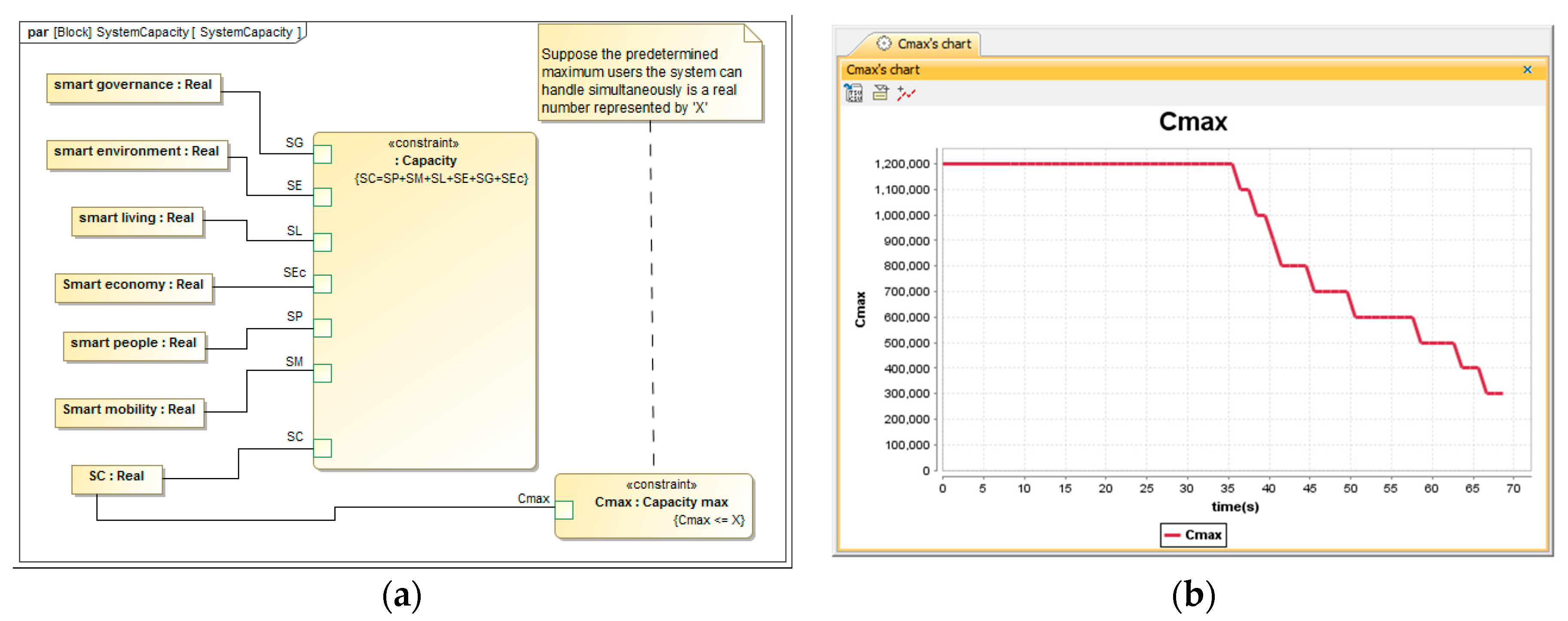Select the Cmax constraint port square
This screenshot has width=1568, height=621.
click(564, 510)
